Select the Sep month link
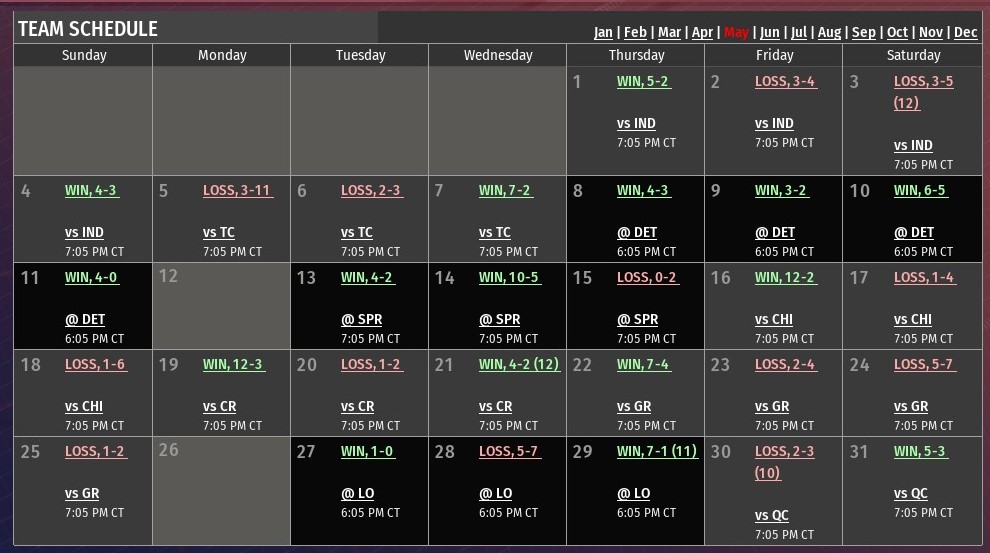The image size is (990, 553). [x=863, y=32]
